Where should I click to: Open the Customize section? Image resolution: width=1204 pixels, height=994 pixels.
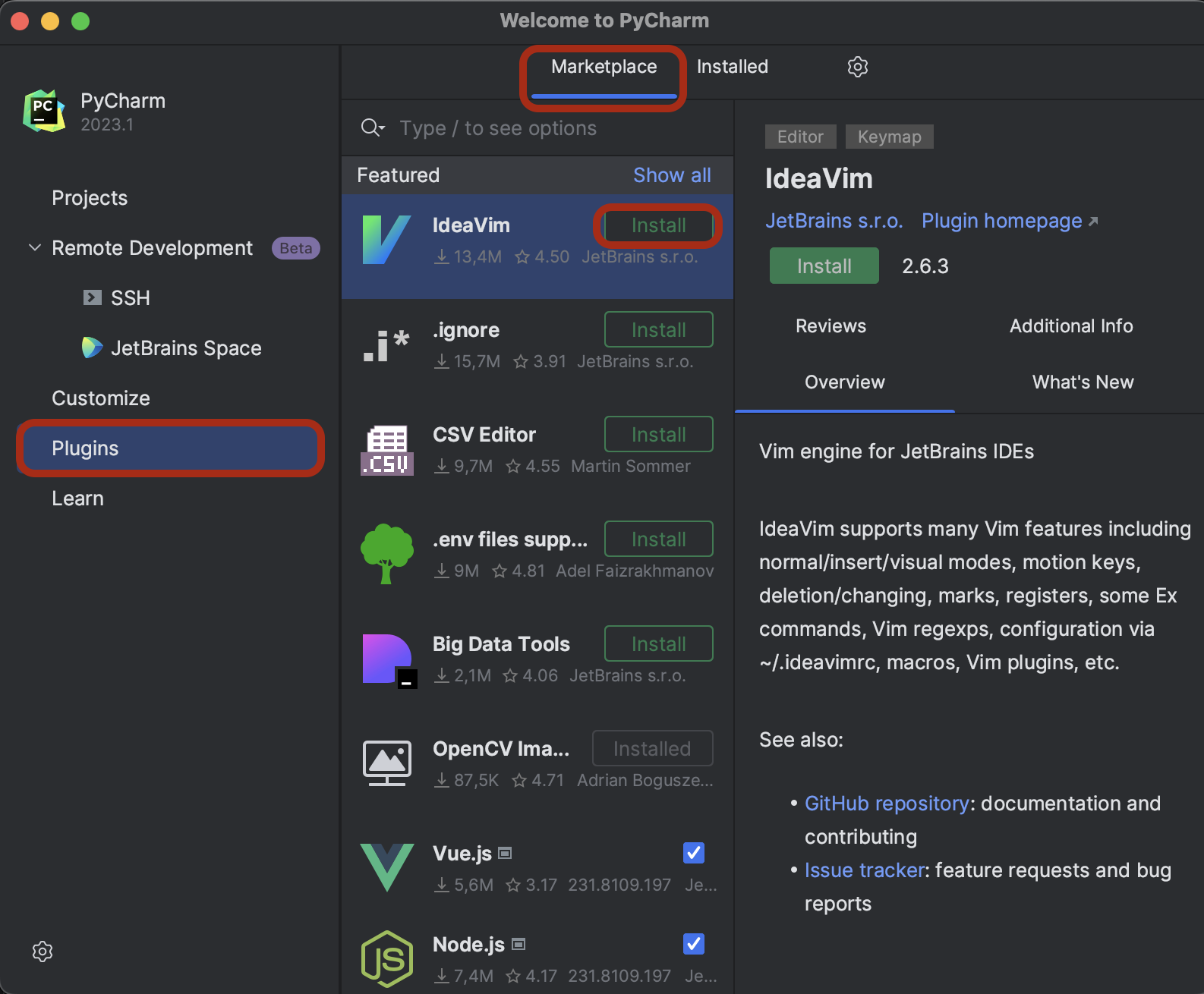click(101, 398)
